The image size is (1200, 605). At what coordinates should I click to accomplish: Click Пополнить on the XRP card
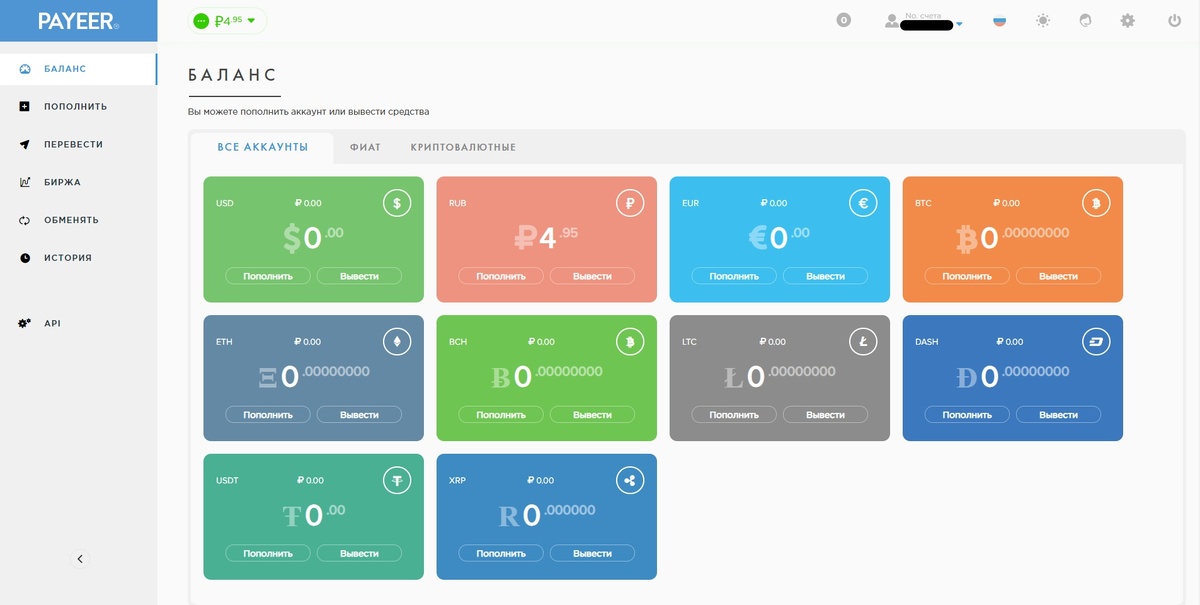pos(501,553)
